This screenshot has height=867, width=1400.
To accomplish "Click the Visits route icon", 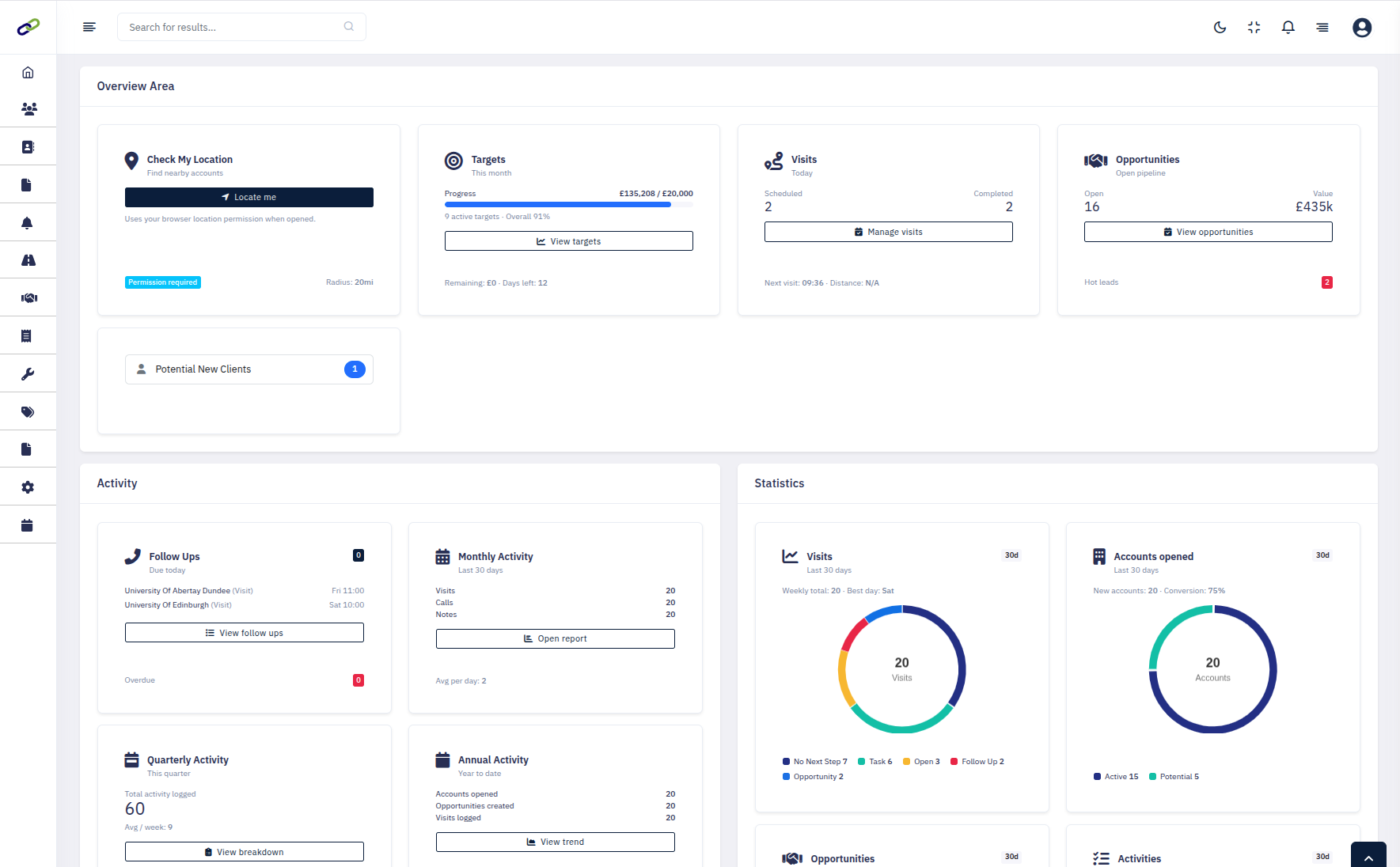I will point(774,161).
